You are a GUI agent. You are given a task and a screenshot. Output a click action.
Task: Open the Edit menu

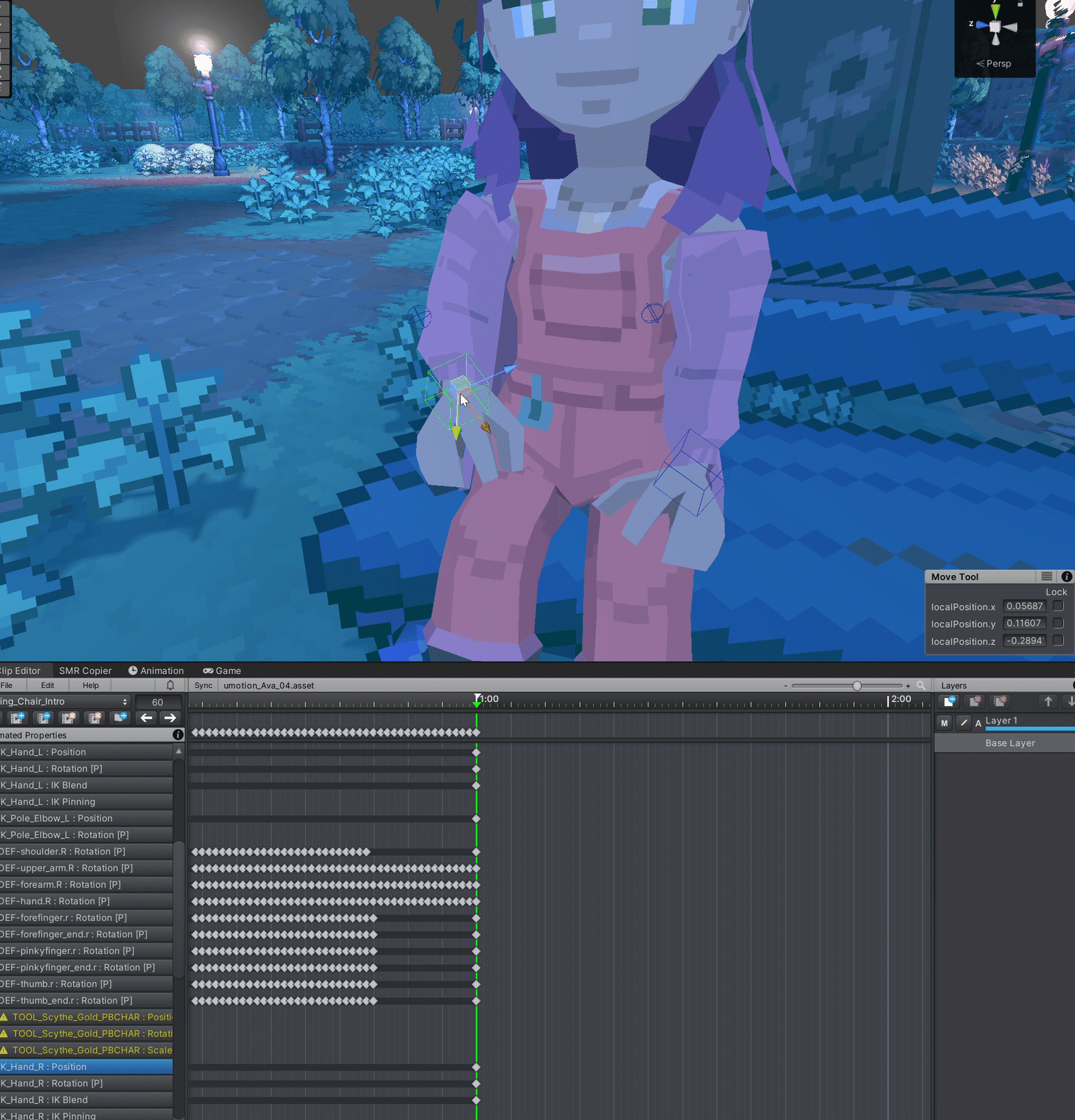48,685
